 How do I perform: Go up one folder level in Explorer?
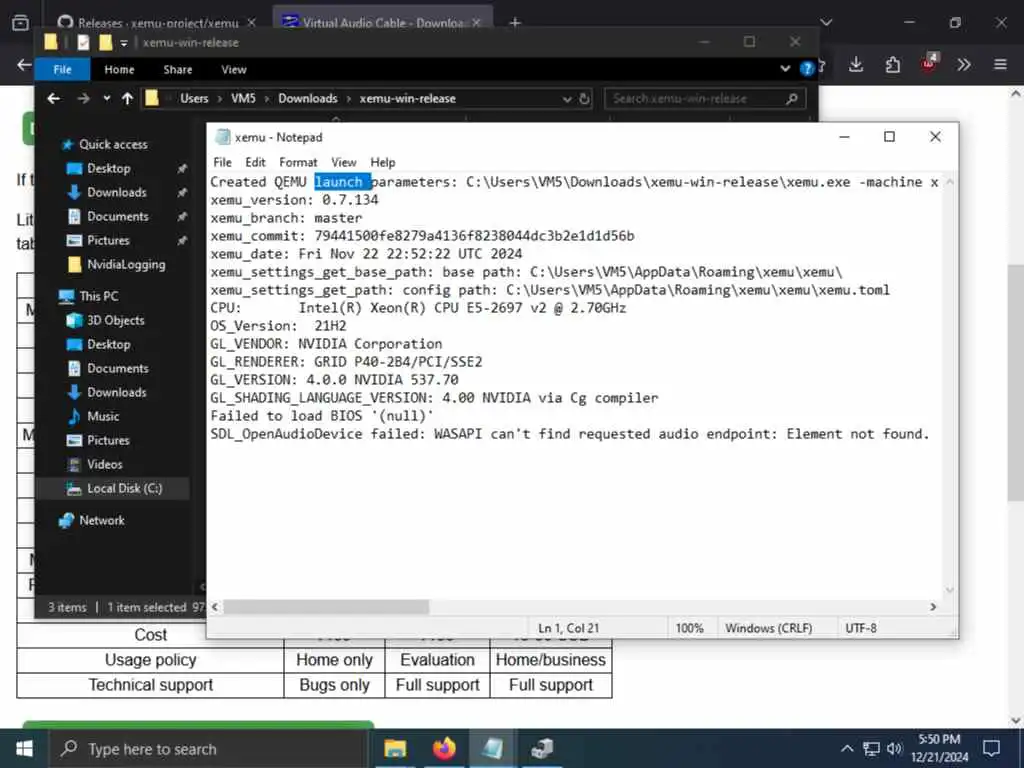tap(127, 99)
